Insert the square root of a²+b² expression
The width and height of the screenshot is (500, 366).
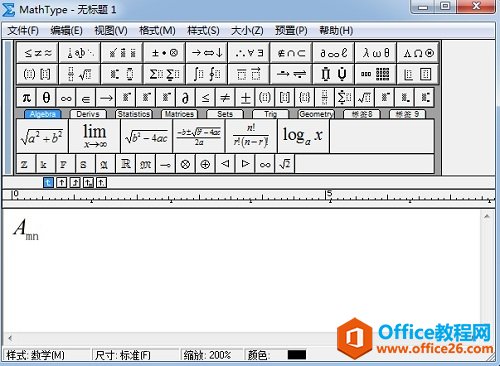point(42,136)
